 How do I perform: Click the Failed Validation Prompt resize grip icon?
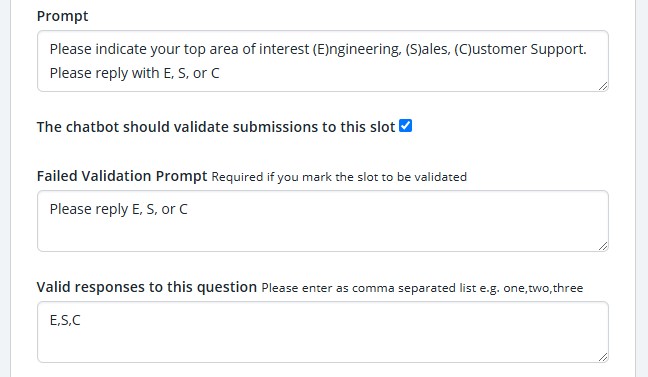click(x=603, y=246)
